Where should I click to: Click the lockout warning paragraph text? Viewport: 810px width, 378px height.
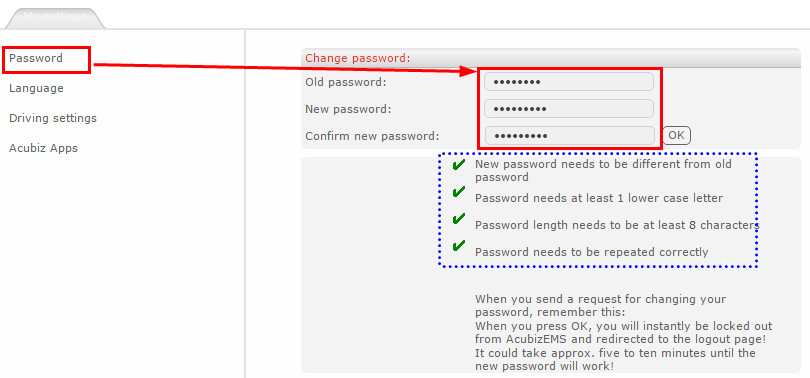click(624, 333)
